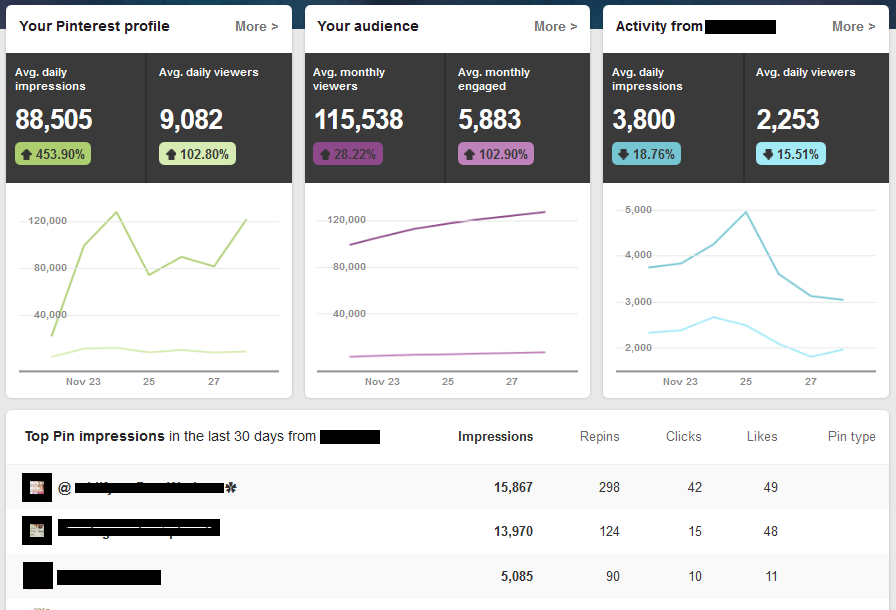Select the Avg. monthly viewers 115,538 tile
Image resolution: width=896 pixels, height=610 pixels.
pos(375,118)
